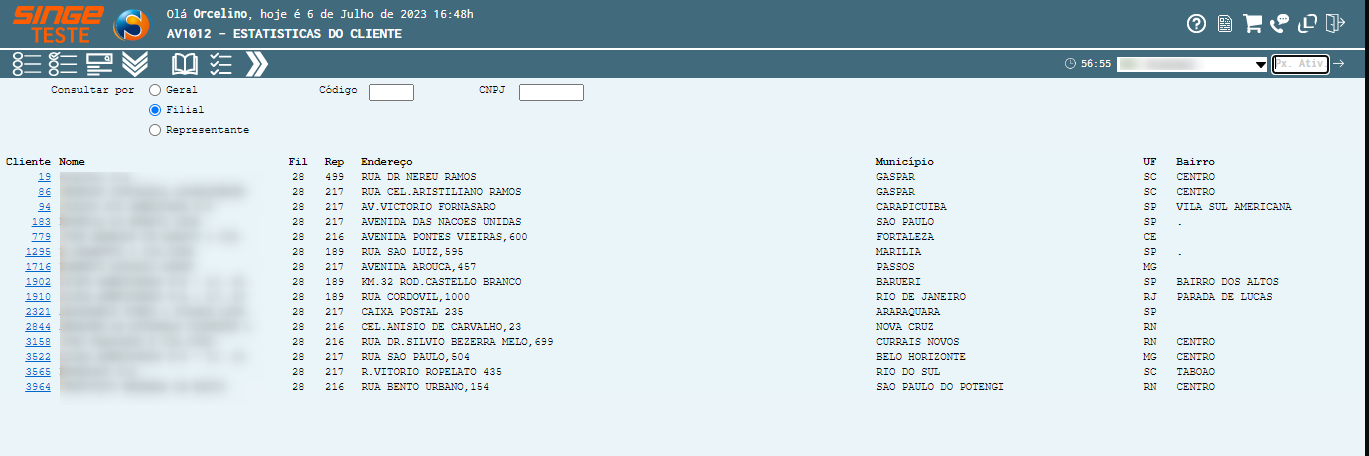The height and width of the screenshot is (456, 1369).
Task: Click the duplicate window icon
Action: (1307, 24)
